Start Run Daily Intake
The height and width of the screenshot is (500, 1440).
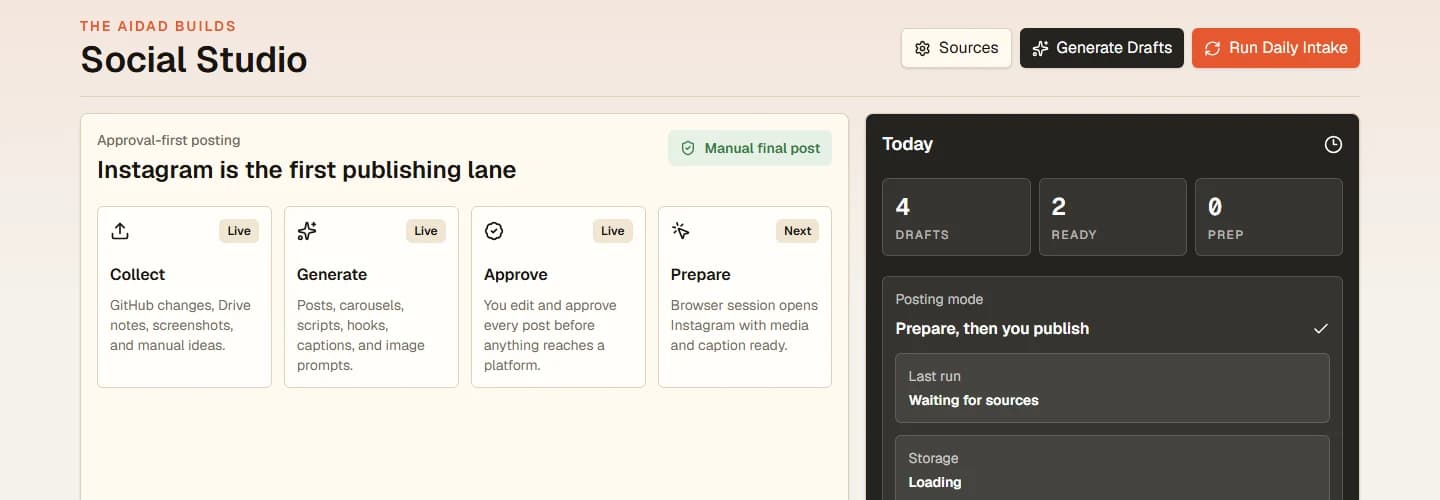coord(1276,48)
